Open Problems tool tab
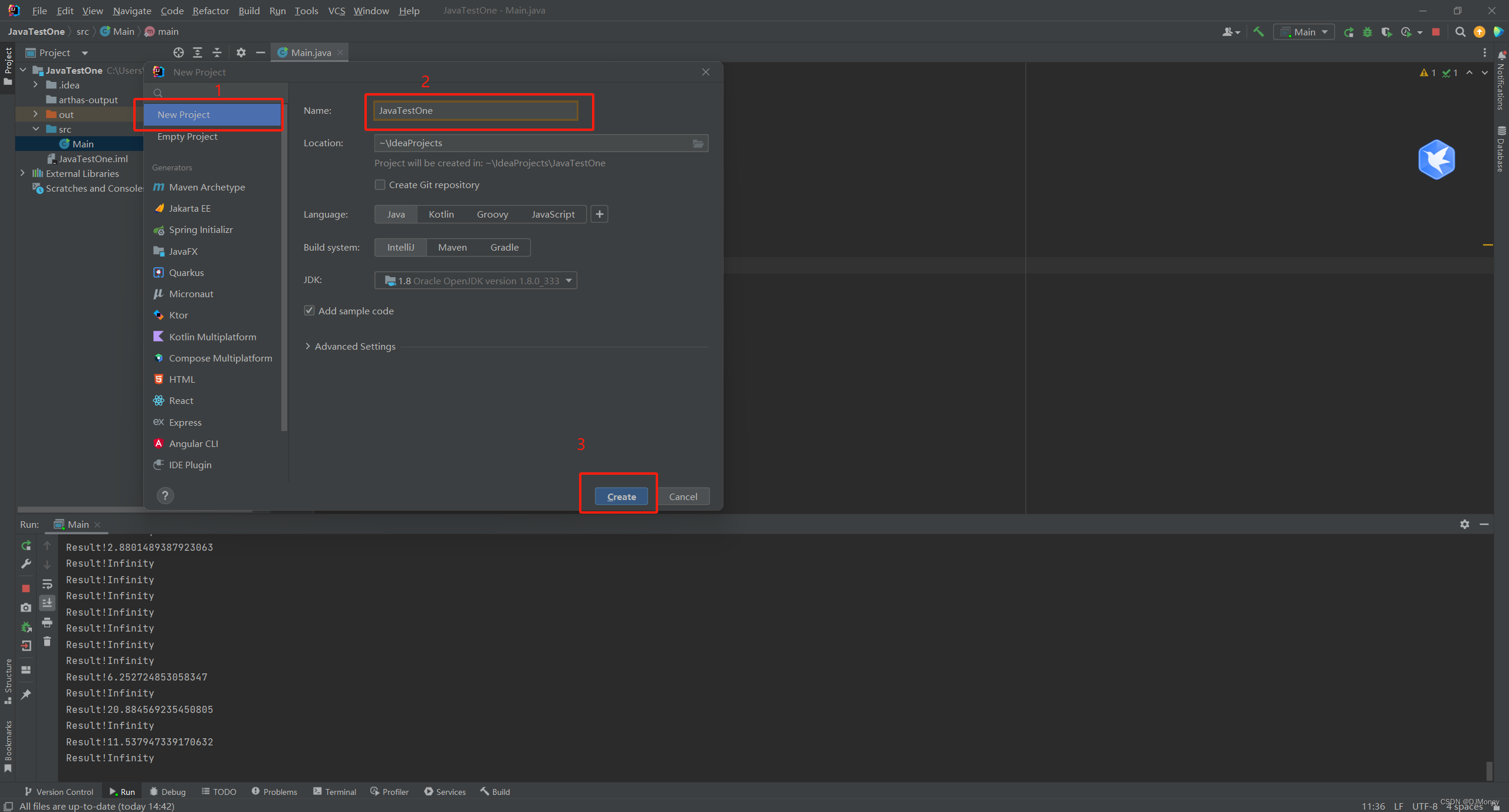The image size is (1509, 812). tap(274, 791)
